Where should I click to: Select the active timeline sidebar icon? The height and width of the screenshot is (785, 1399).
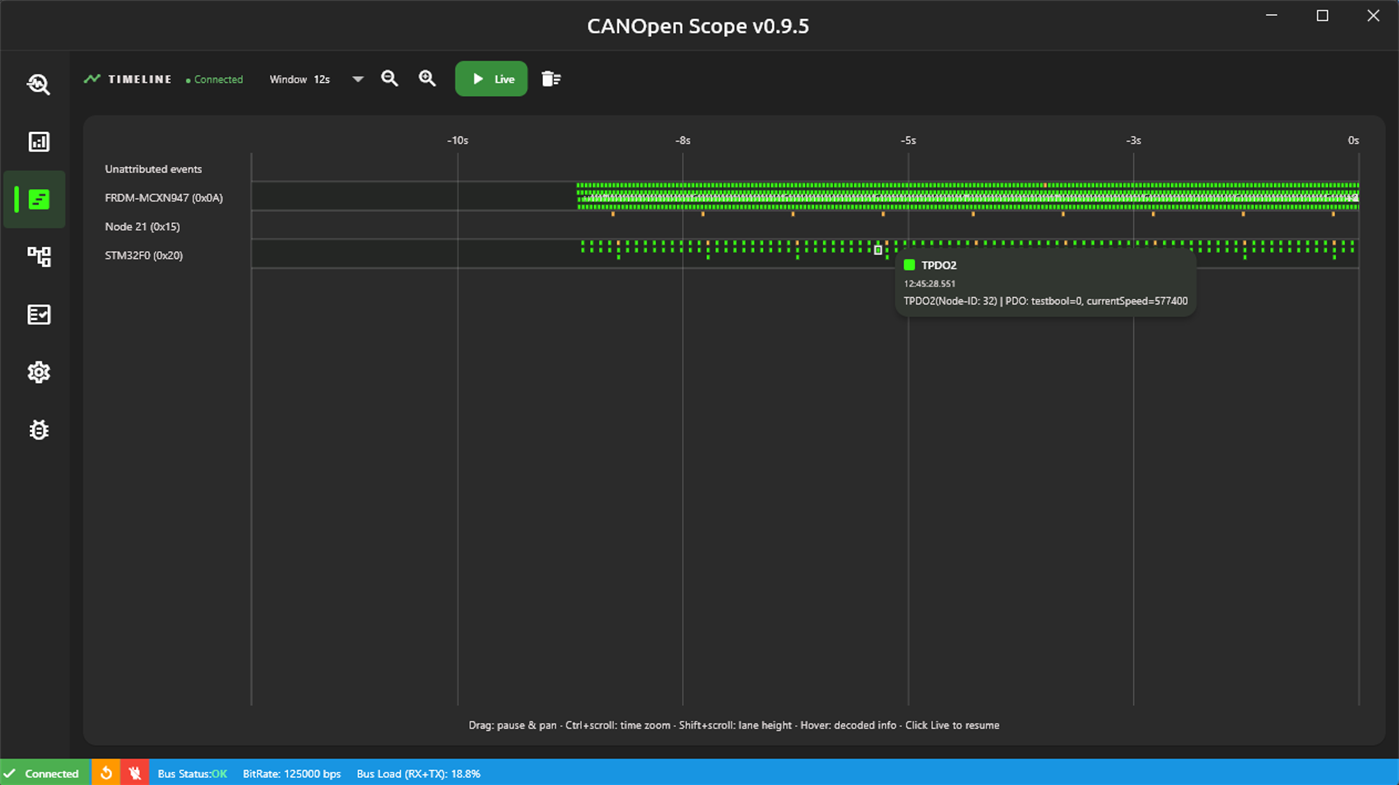tap(38, 199)
